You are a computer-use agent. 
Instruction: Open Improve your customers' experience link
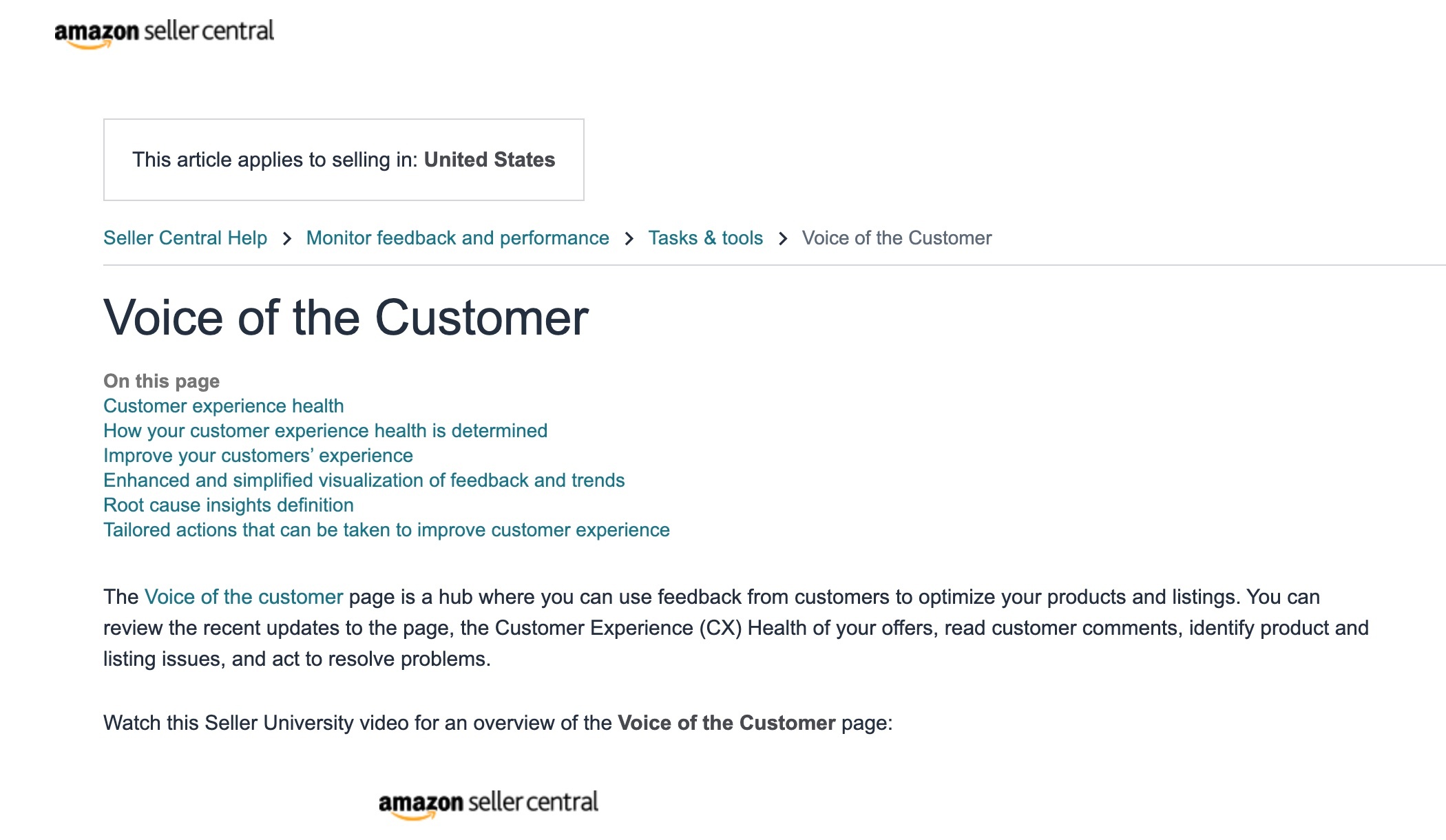pyautogui.click(x=258, y=456)
